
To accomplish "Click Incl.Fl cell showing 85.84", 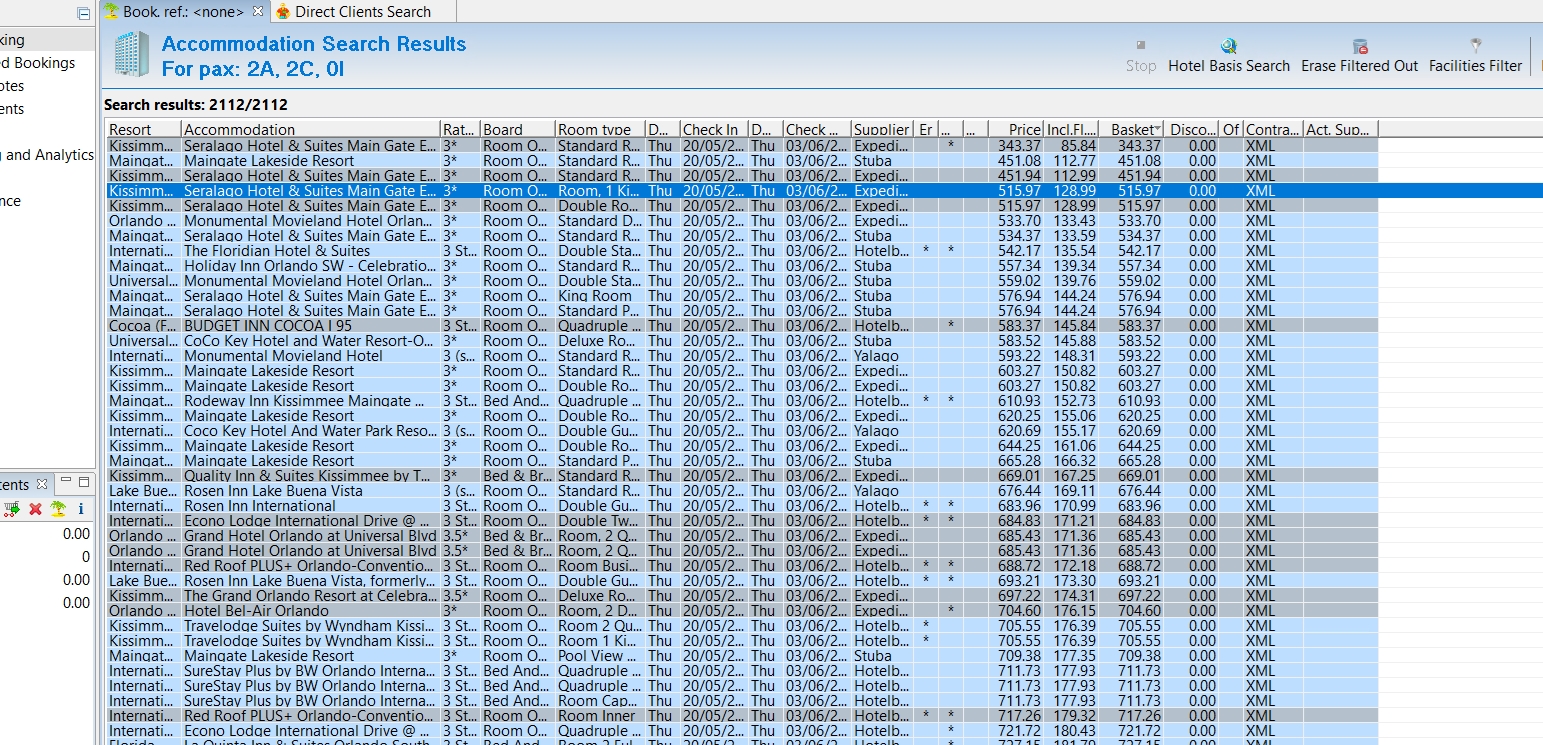I will coord(1071,145).
